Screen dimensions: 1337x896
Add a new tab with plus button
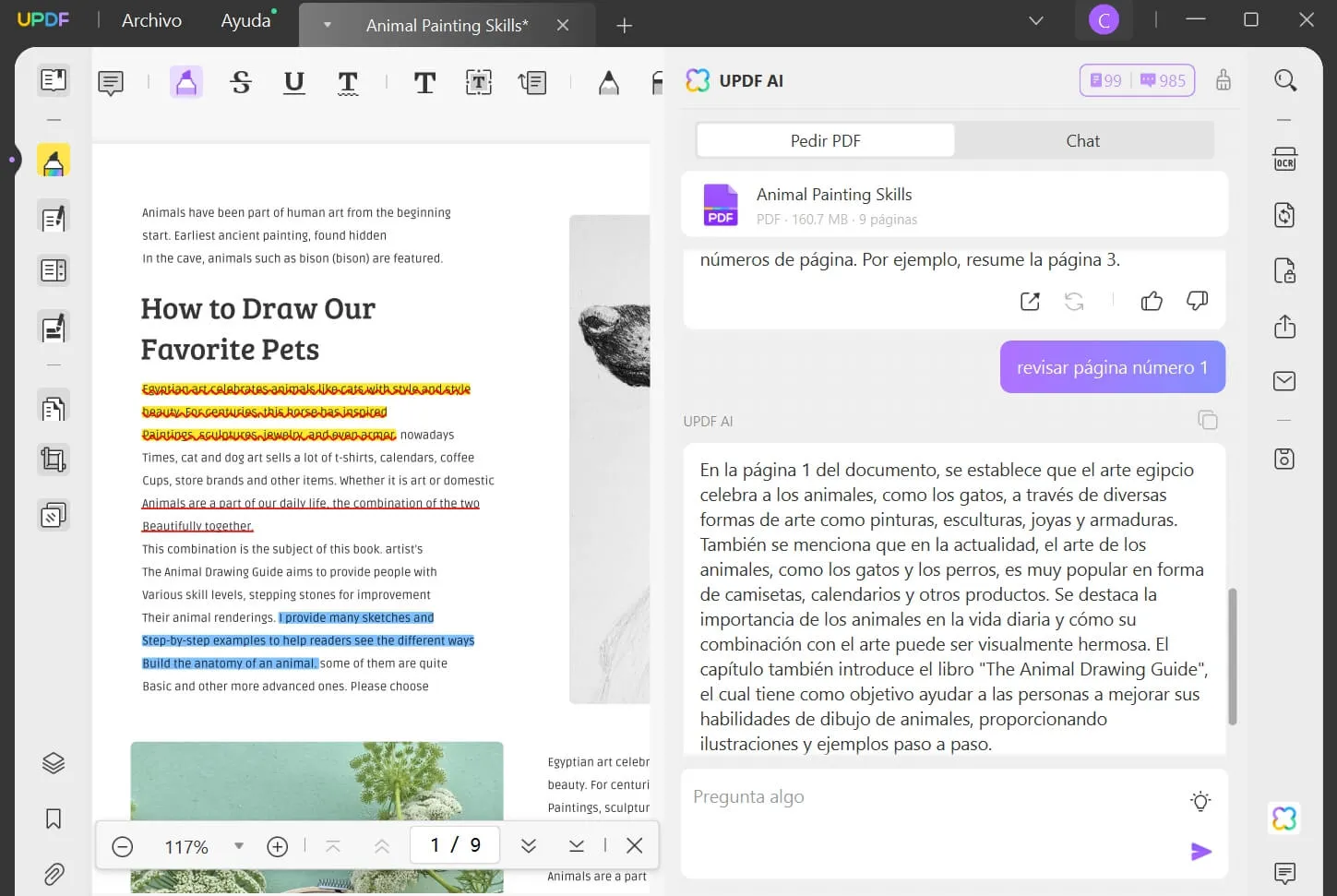click(x=625, y=26)
